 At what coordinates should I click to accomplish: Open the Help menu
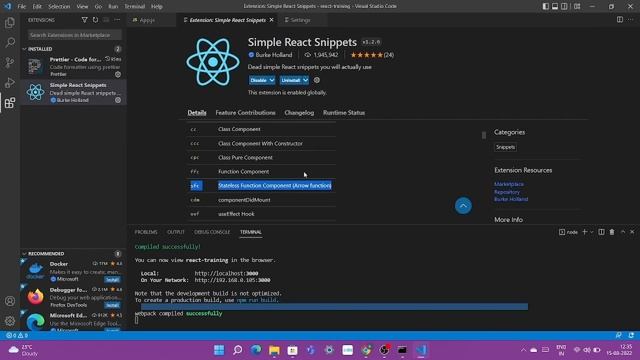tap(157, 7)
